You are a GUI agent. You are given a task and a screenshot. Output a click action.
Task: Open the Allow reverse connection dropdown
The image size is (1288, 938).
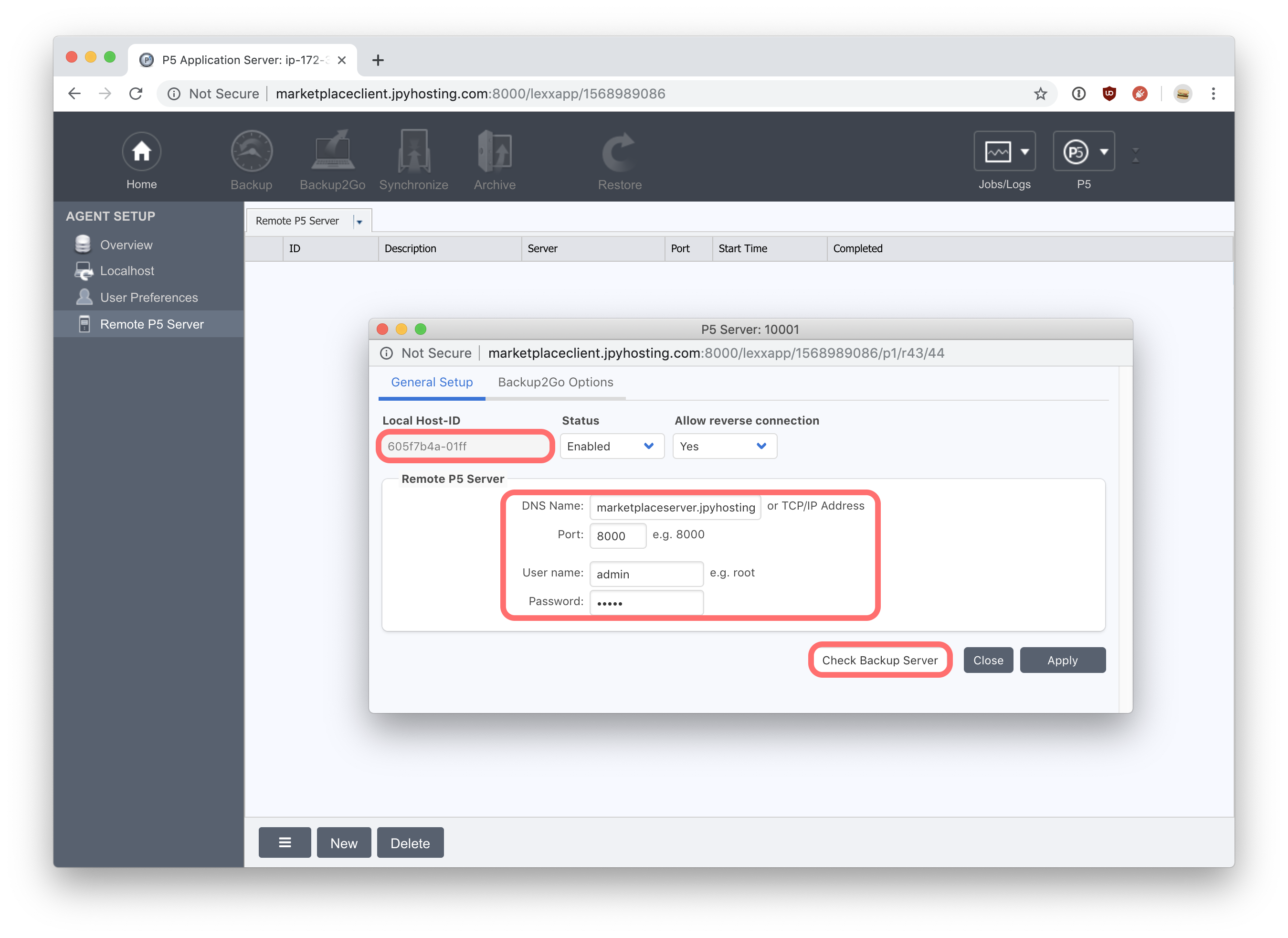tap(725, 447)
